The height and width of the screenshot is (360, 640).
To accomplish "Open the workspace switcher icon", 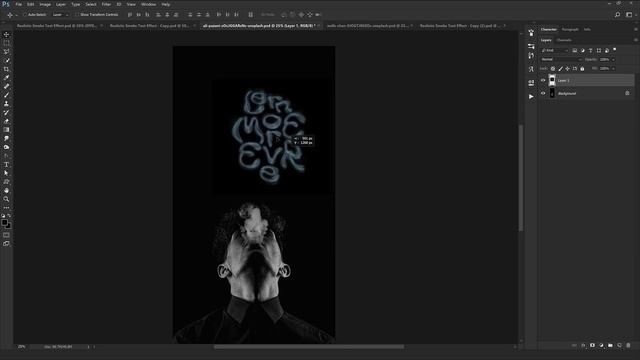I will point(629,15).
